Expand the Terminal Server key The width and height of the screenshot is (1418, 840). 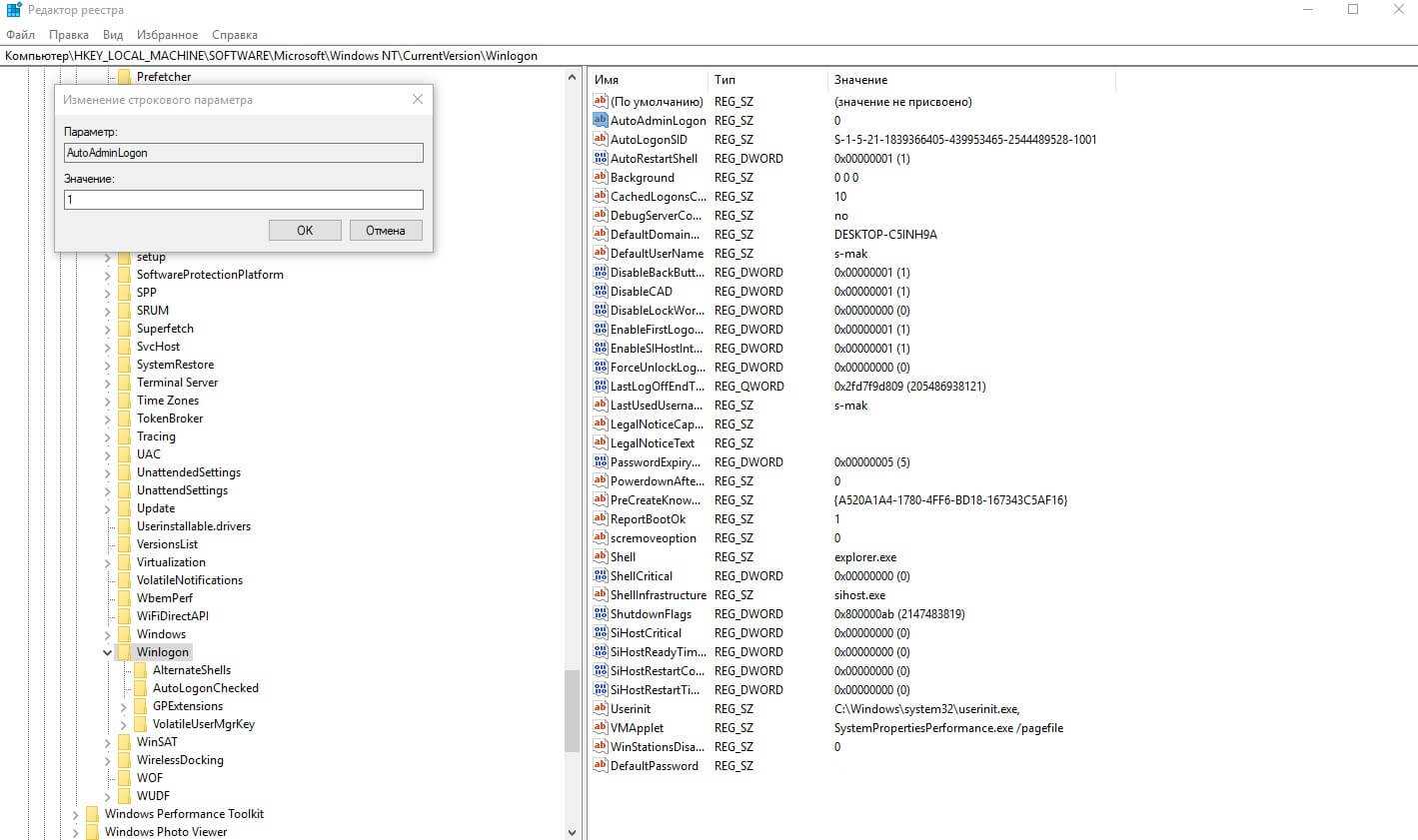[x=108, y=383]
